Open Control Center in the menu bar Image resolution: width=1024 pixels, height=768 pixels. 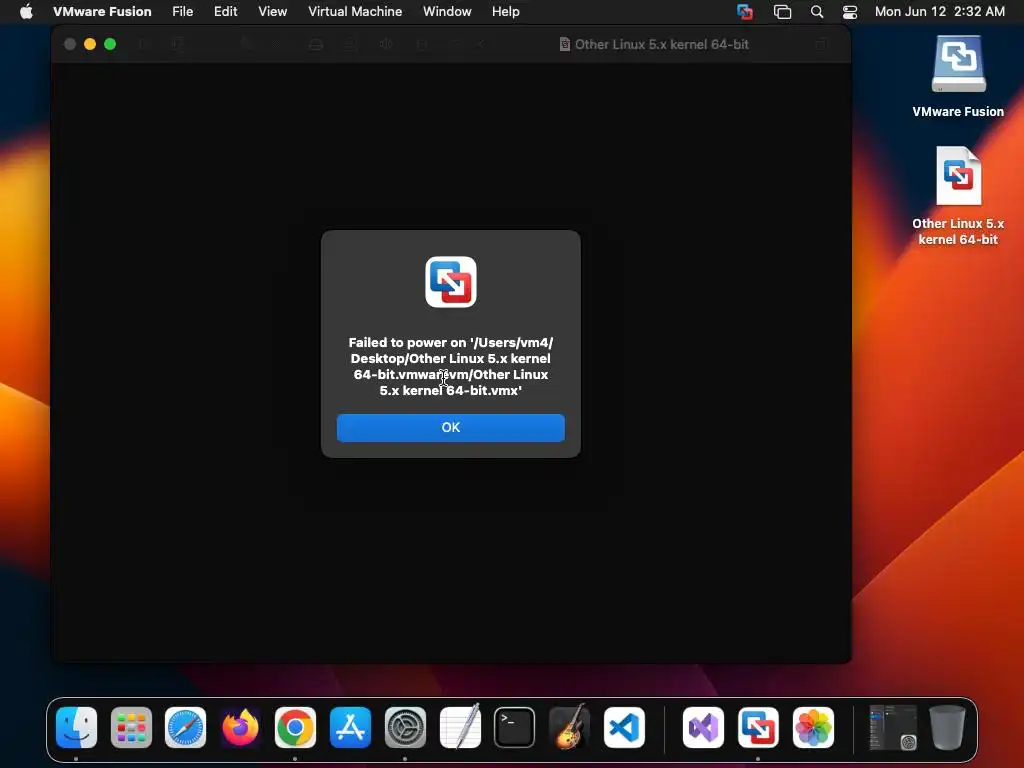pyautogui.click(x=850, y=12)
